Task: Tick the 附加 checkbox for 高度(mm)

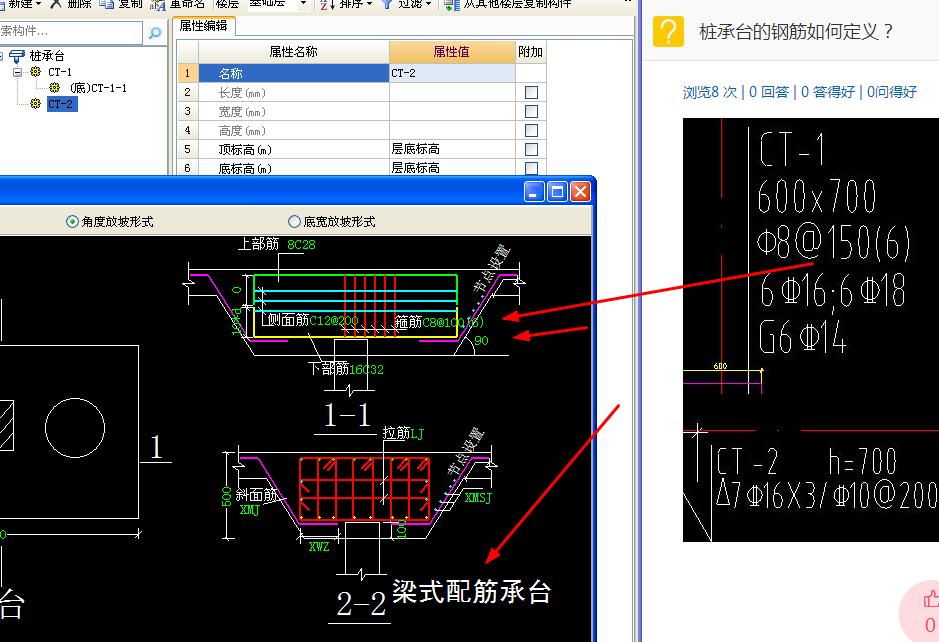Action: tap(531, 131)
